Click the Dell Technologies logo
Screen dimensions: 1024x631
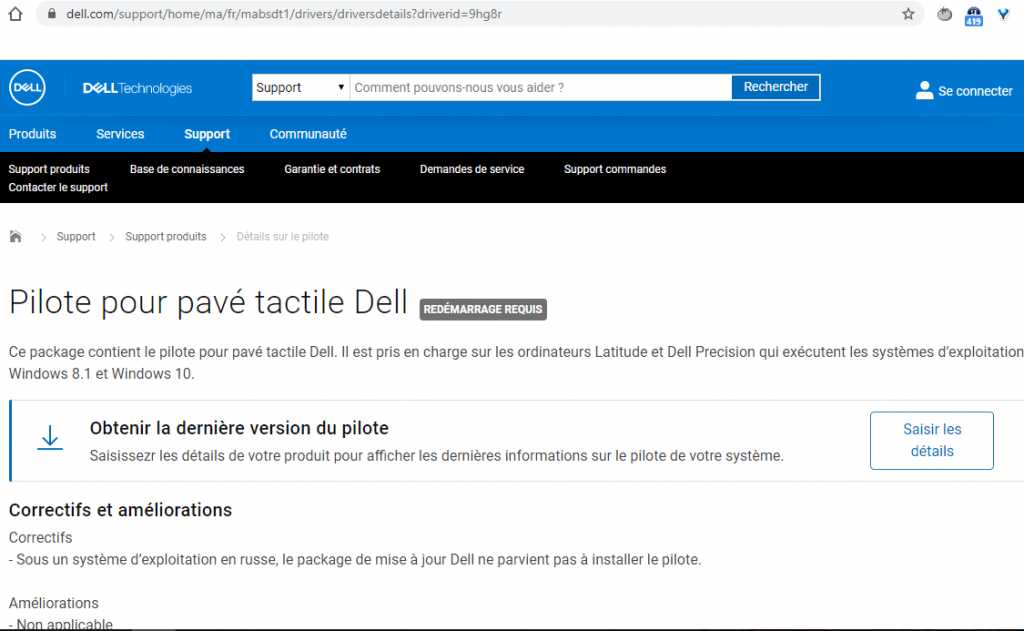tap(137, 89)
